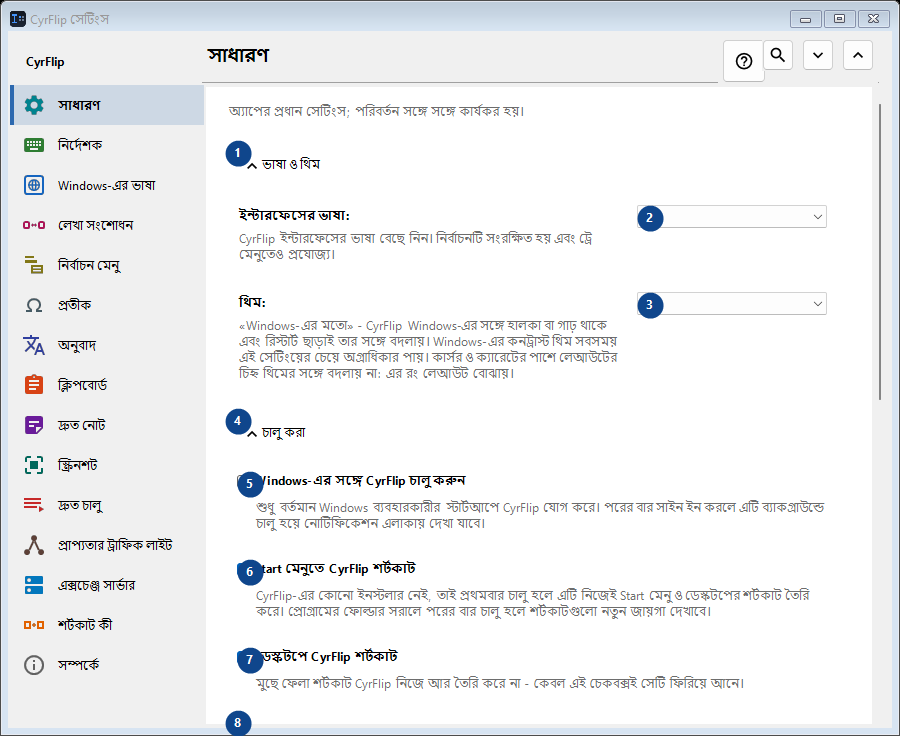This screenshot has width=900, height=736.
Task: Select the omega icon for প্রতীক
Action: pyautogui.click(x=34, y=305)
